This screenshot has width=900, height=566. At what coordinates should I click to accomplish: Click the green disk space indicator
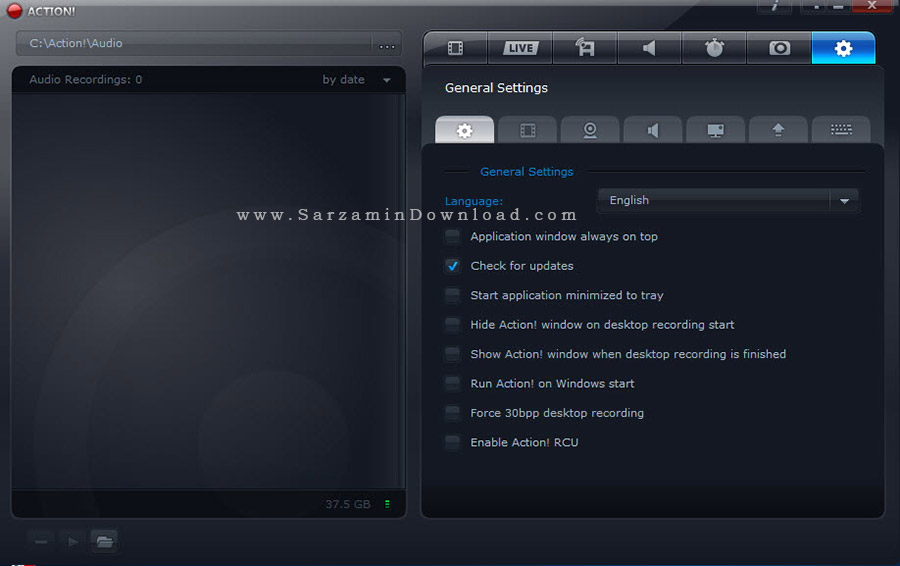(x=387, y=504)
